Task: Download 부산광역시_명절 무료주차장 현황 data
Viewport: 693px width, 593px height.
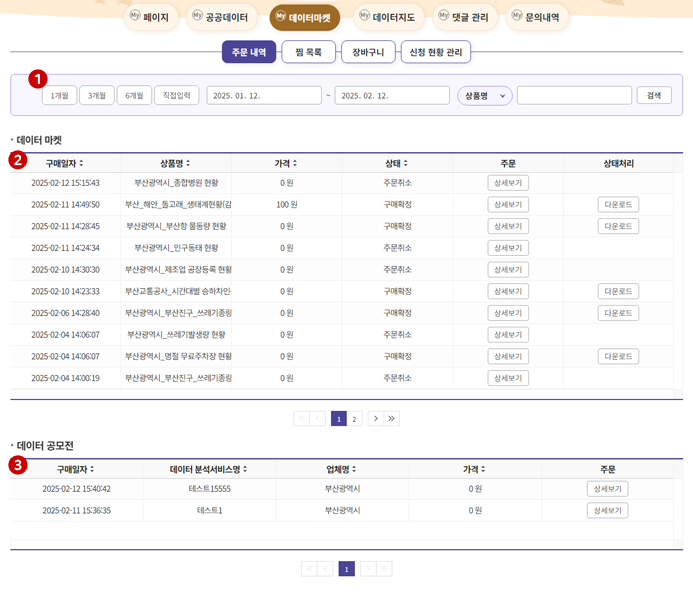Action: coord(618,357)
